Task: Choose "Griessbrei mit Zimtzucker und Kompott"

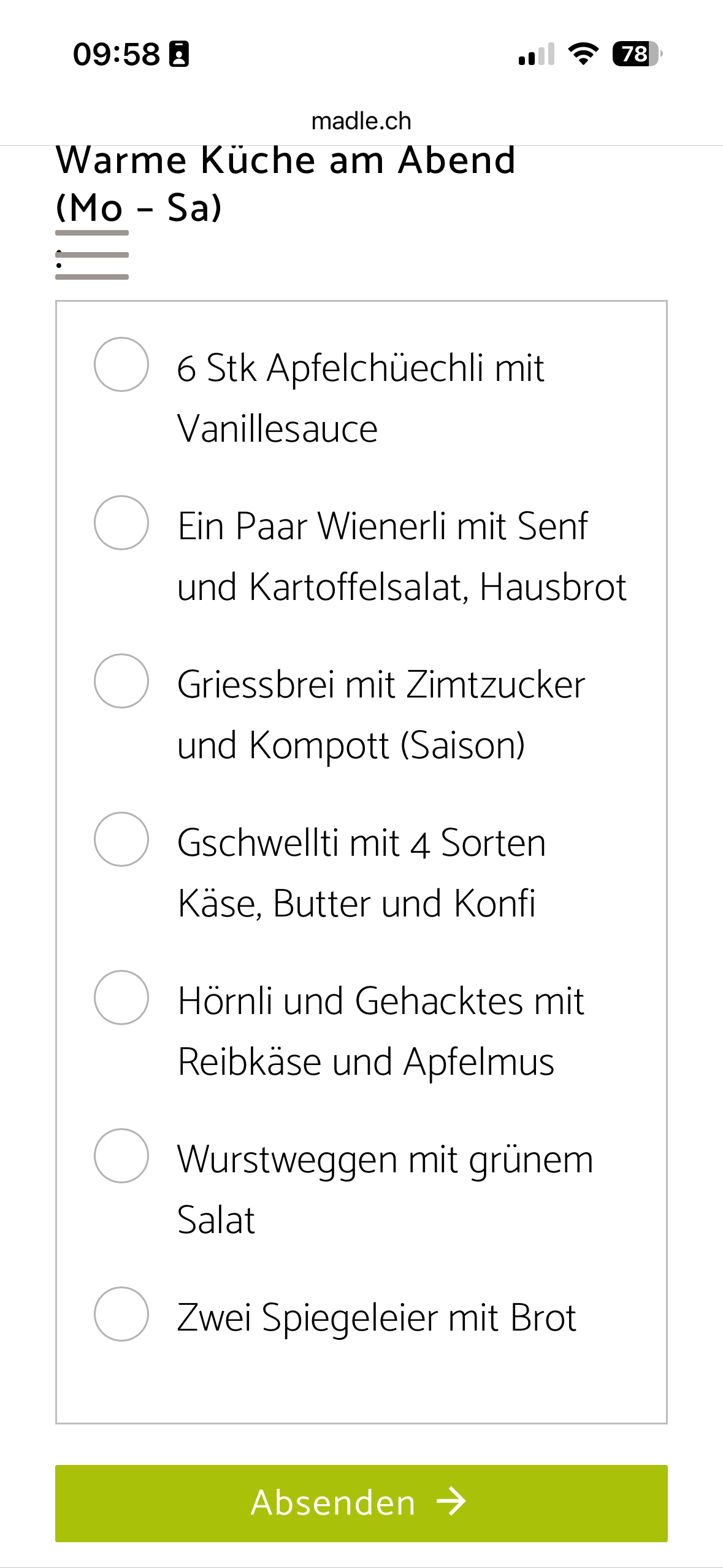Action: pos(121,683)
